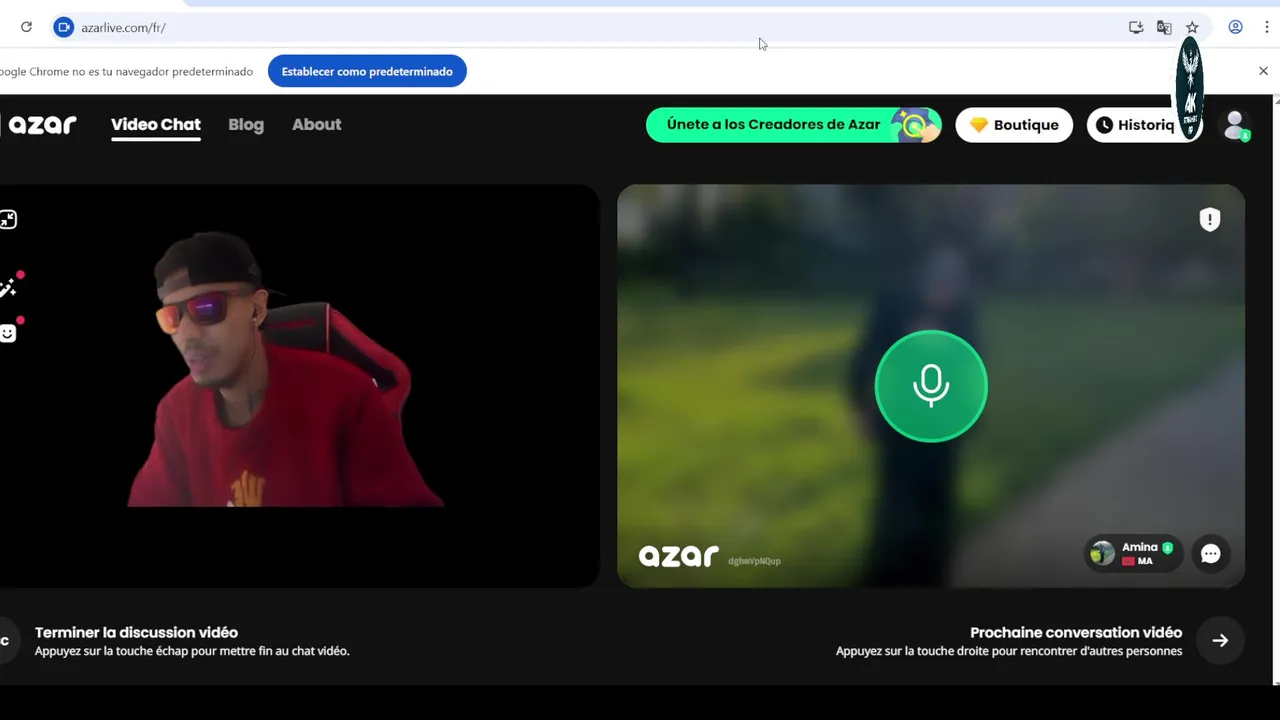Click Prochaine conversation vidéo text
Viewport: 1280px width, 720px height.
[x=1076, y=632]
